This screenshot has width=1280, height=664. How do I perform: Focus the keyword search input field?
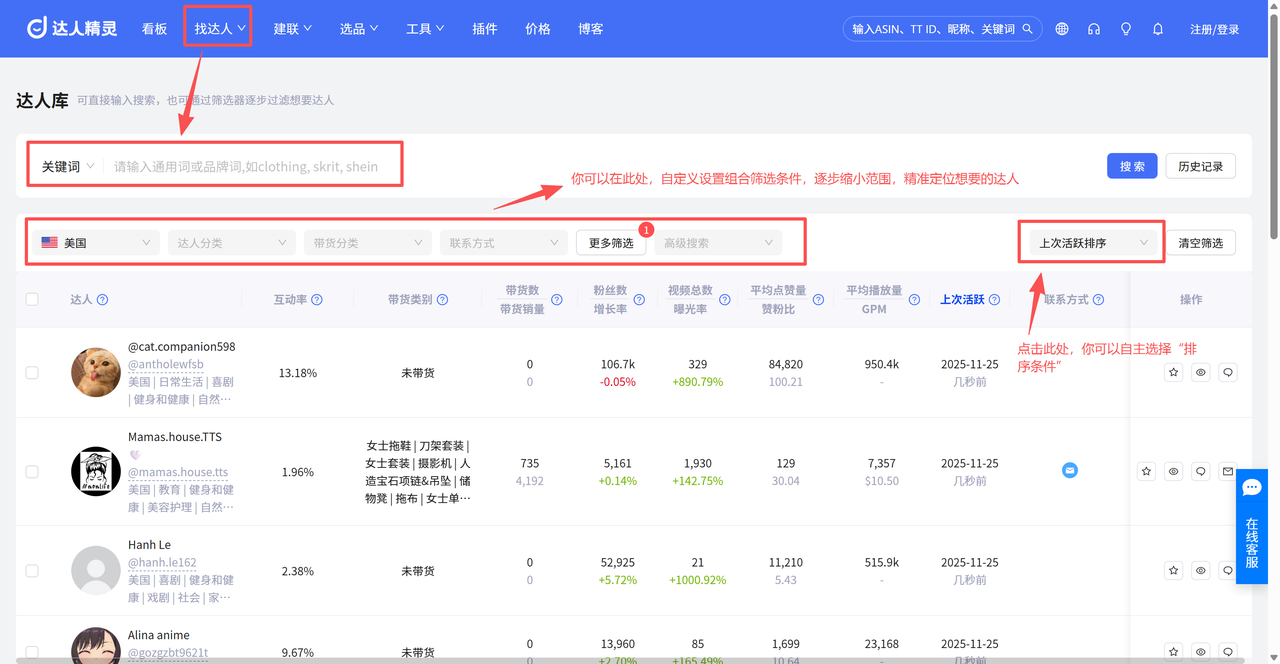(x=250, y=167)
